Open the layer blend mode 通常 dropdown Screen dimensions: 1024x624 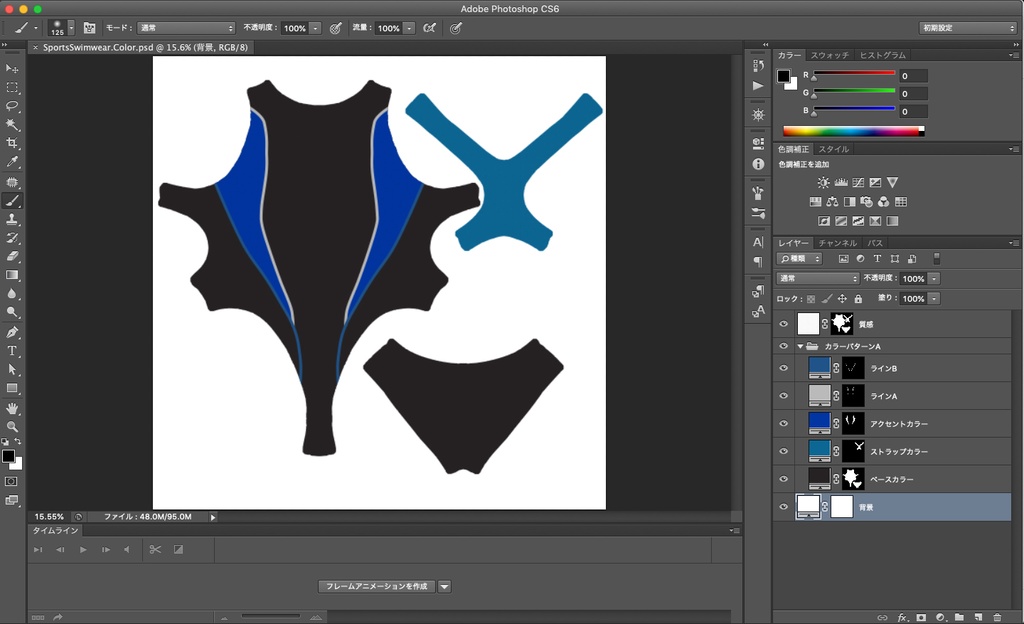tap(818, 278)
